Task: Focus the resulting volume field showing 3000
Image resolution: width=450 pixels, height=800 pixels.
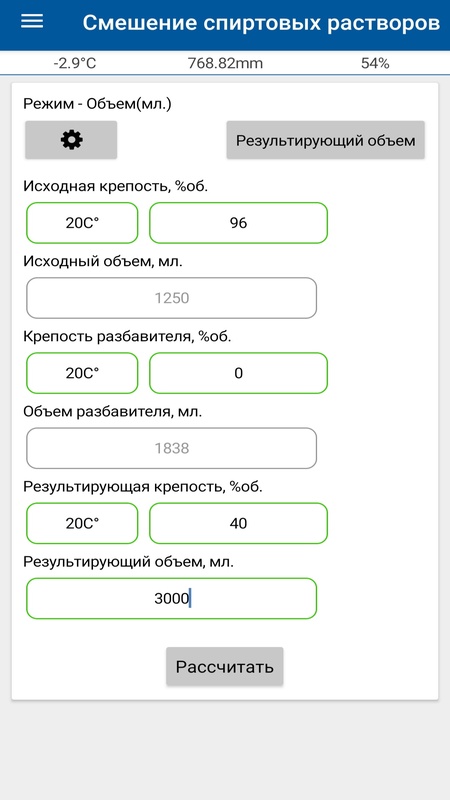Action: click(171, 598)
